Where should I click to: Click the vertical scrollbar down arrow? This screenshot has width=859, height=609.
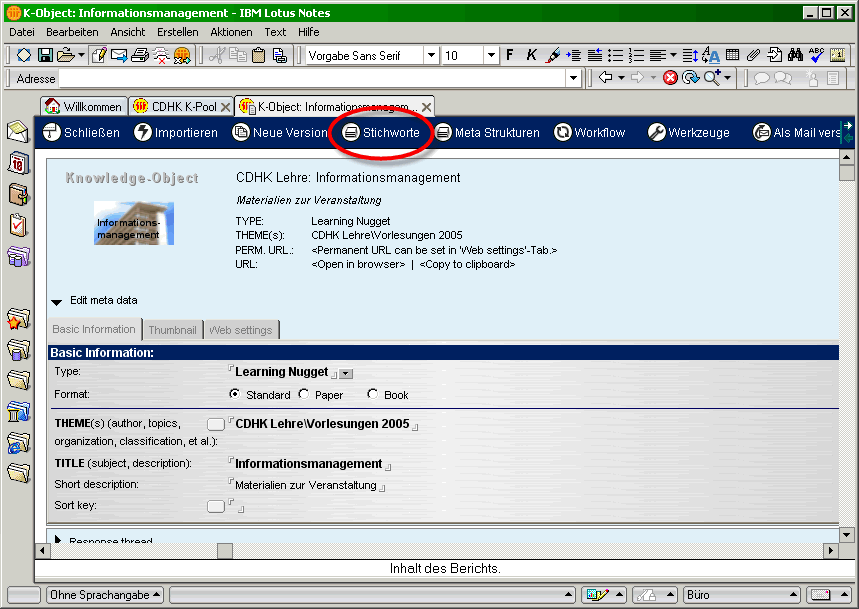846,535
